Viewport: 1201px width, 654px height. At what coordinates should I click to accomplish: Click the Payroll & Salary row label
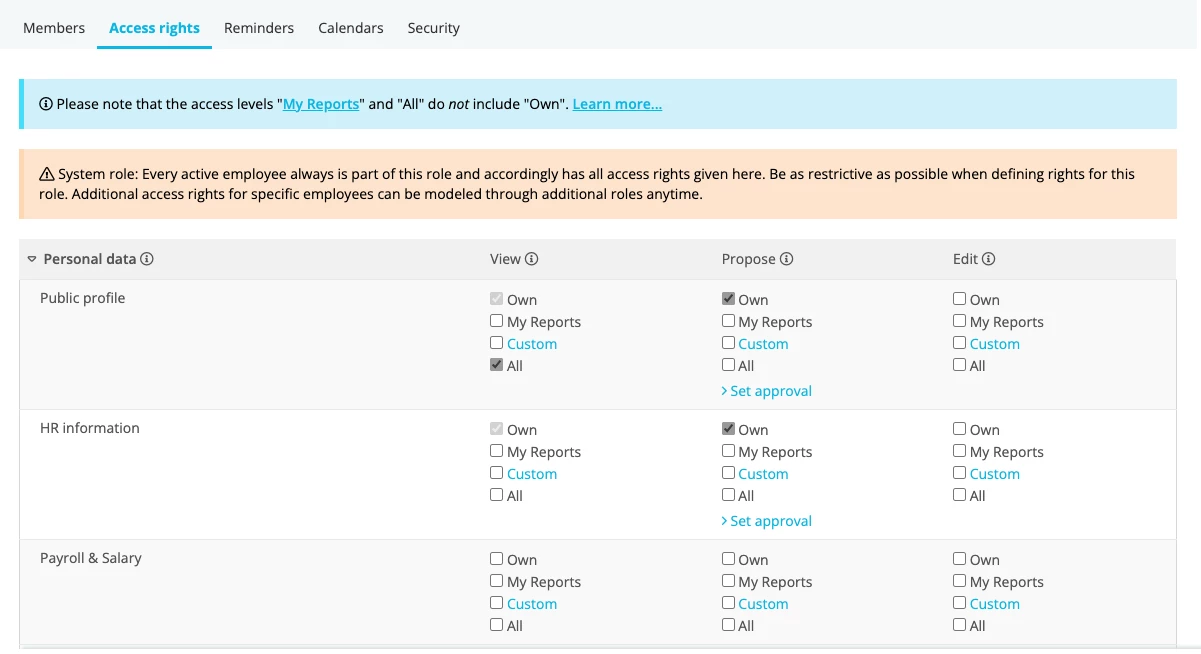coord(91,558)
